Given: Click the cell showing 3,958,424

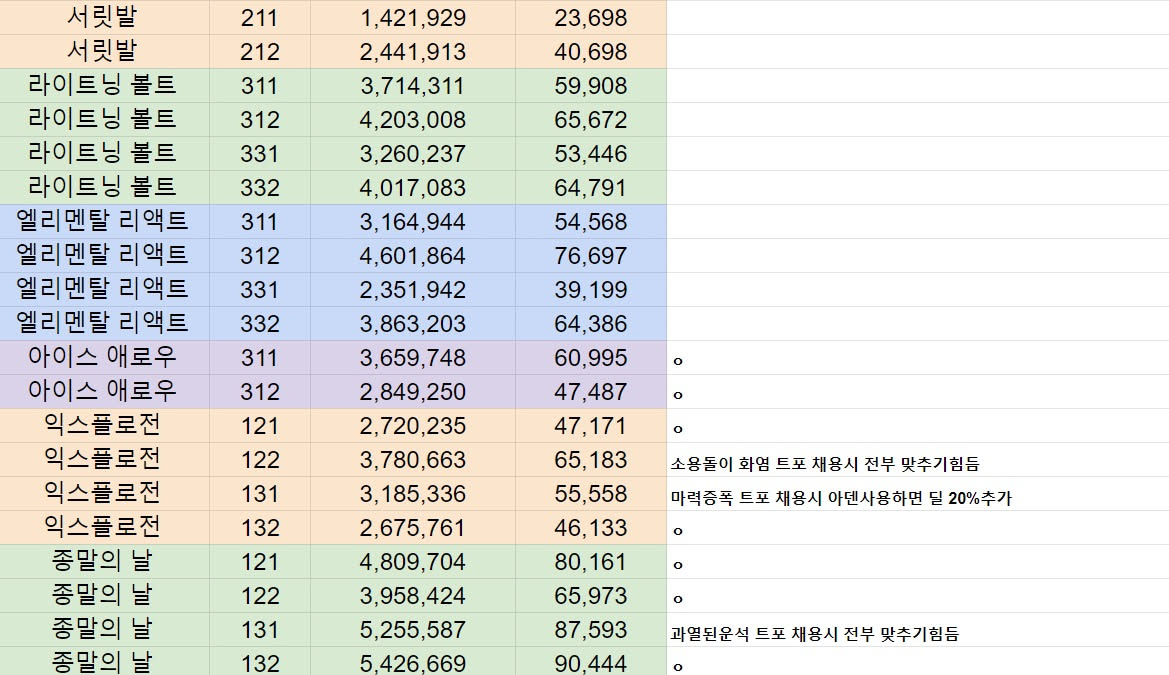Looking at the screenshot, I should [412, 596].
